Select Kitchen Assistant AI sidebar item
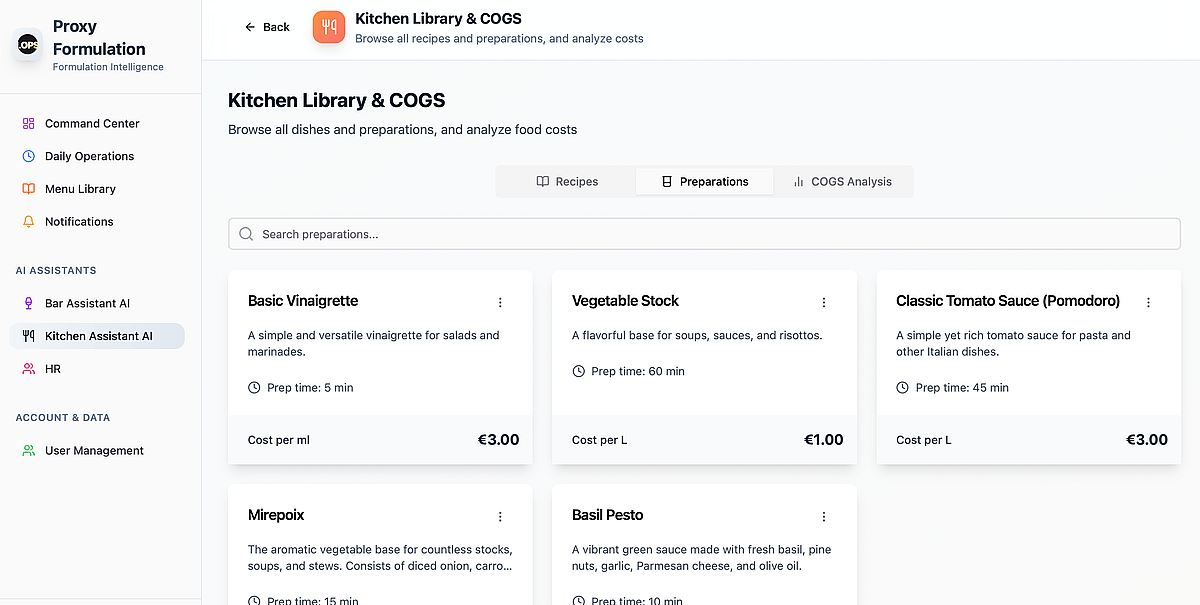Viewport: 1200px width, 605px height. tap(98, 336)
